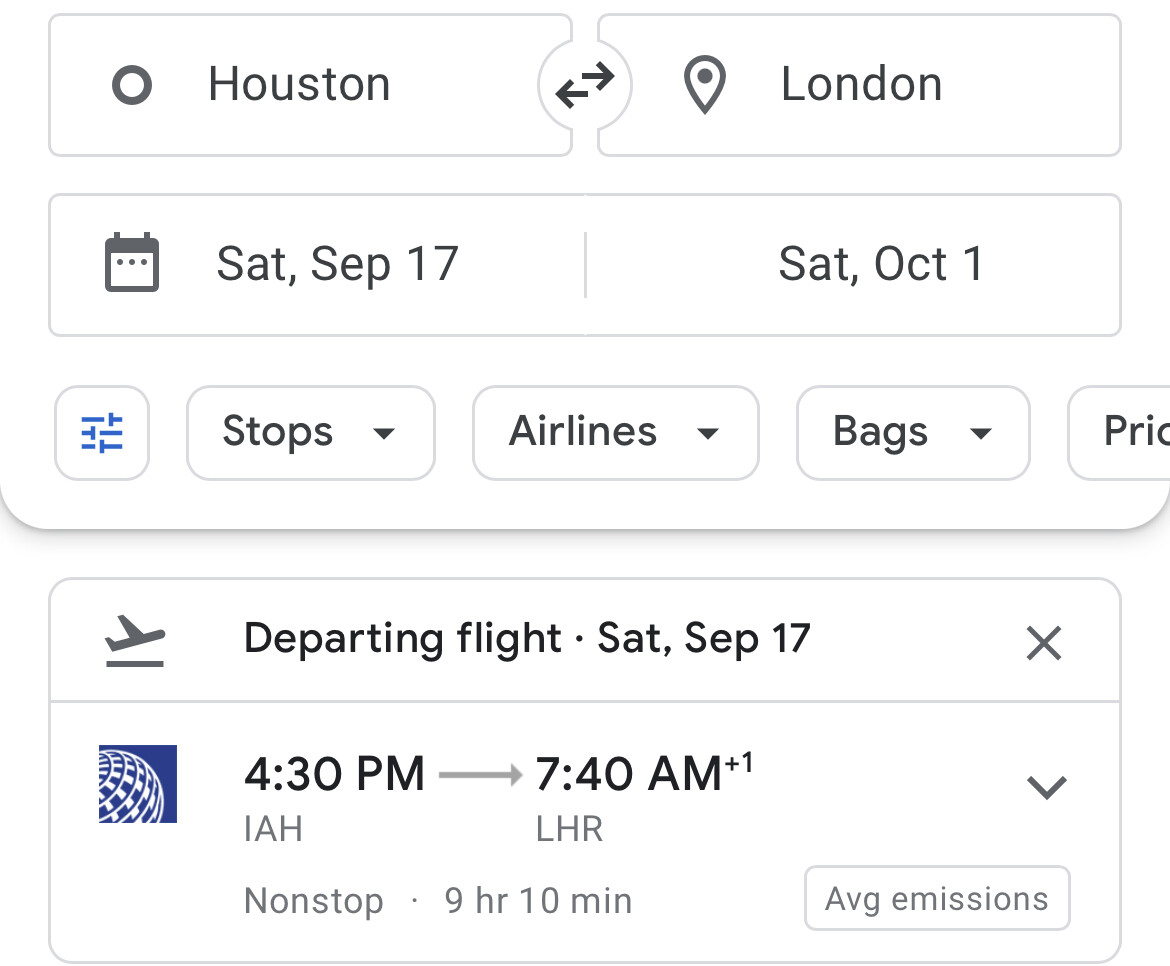Image resolution: width=1170 pixels, height=966 pixels.
Task: Click the United Airlines logo
Action: pyautogui.click(x=138, y=784)
